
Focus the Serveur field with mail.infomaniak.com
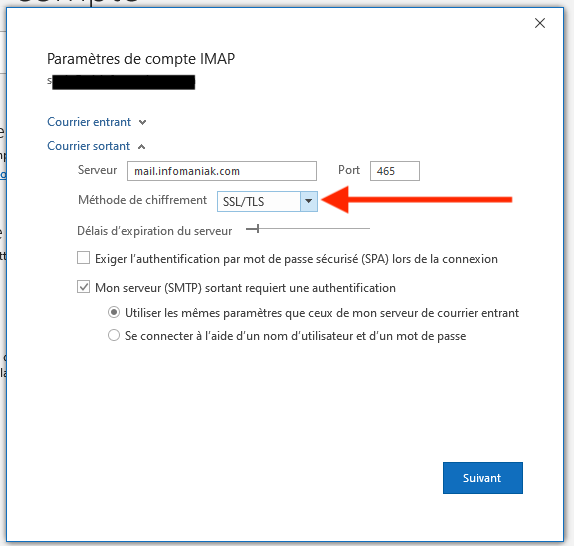tap(222, 171)
